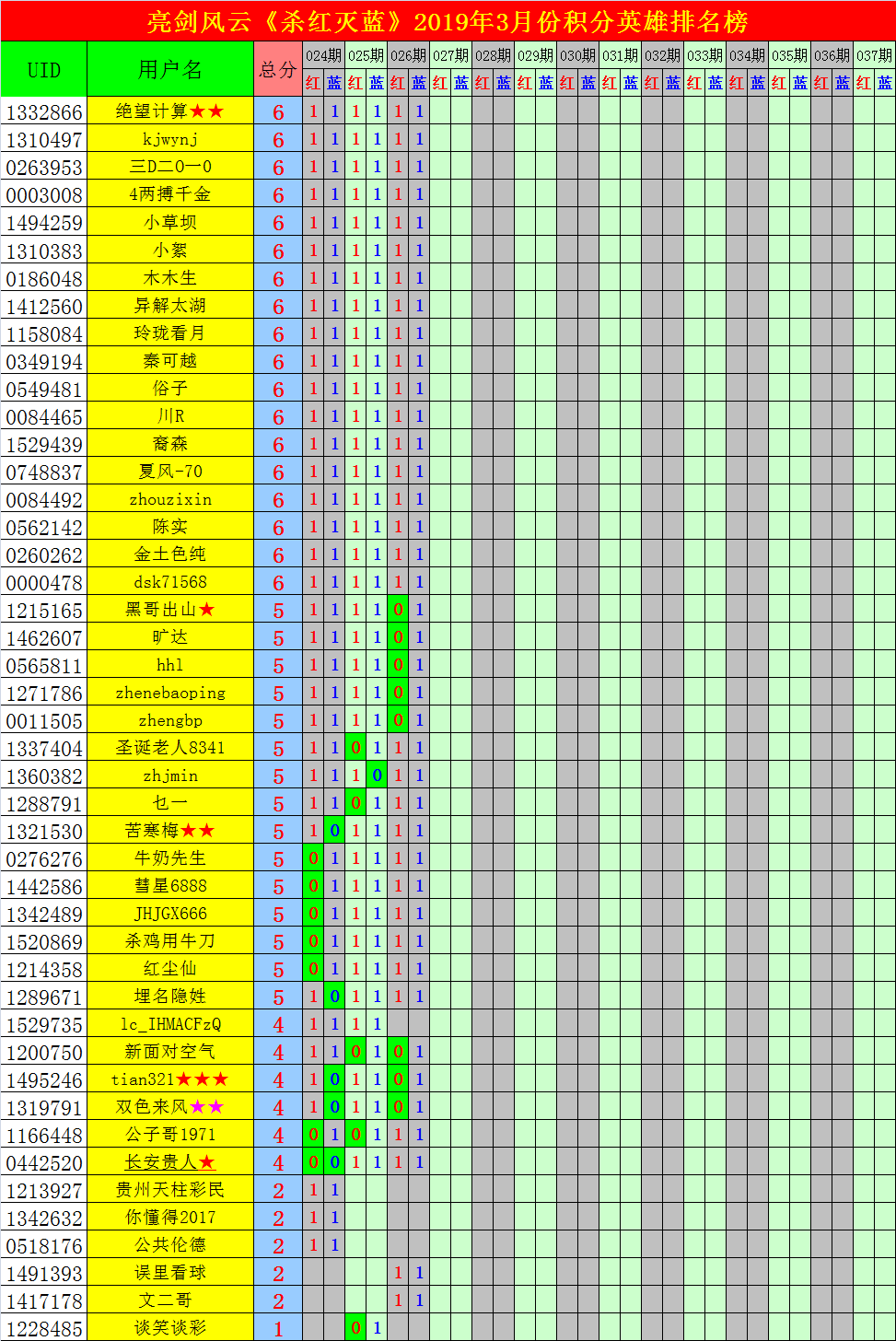Select the 总分 column header
The width and height of the screenshot is (896, 1341).
278,70
